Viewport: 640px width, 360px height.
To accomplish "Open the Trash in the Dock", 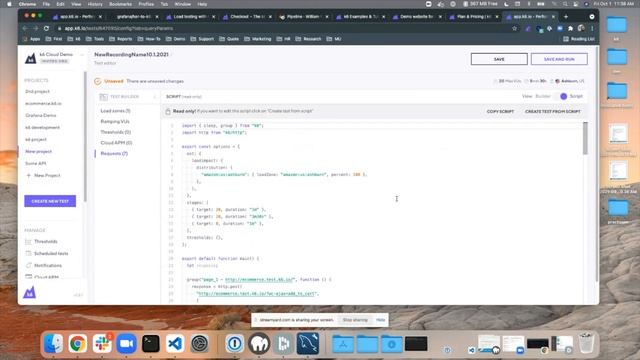I will click(586, 343).
